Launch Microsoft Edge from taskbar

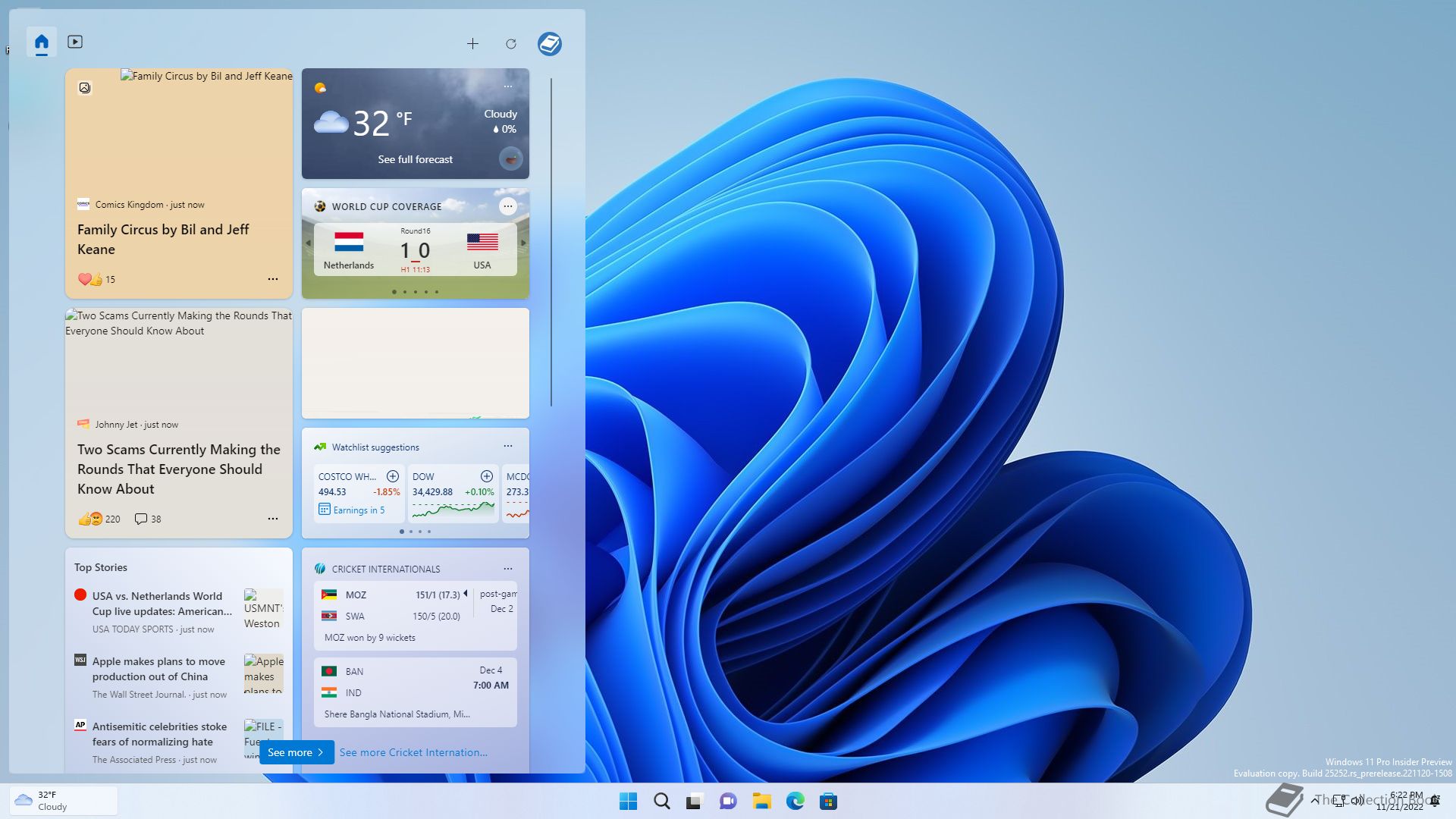(x=795, y=801)
